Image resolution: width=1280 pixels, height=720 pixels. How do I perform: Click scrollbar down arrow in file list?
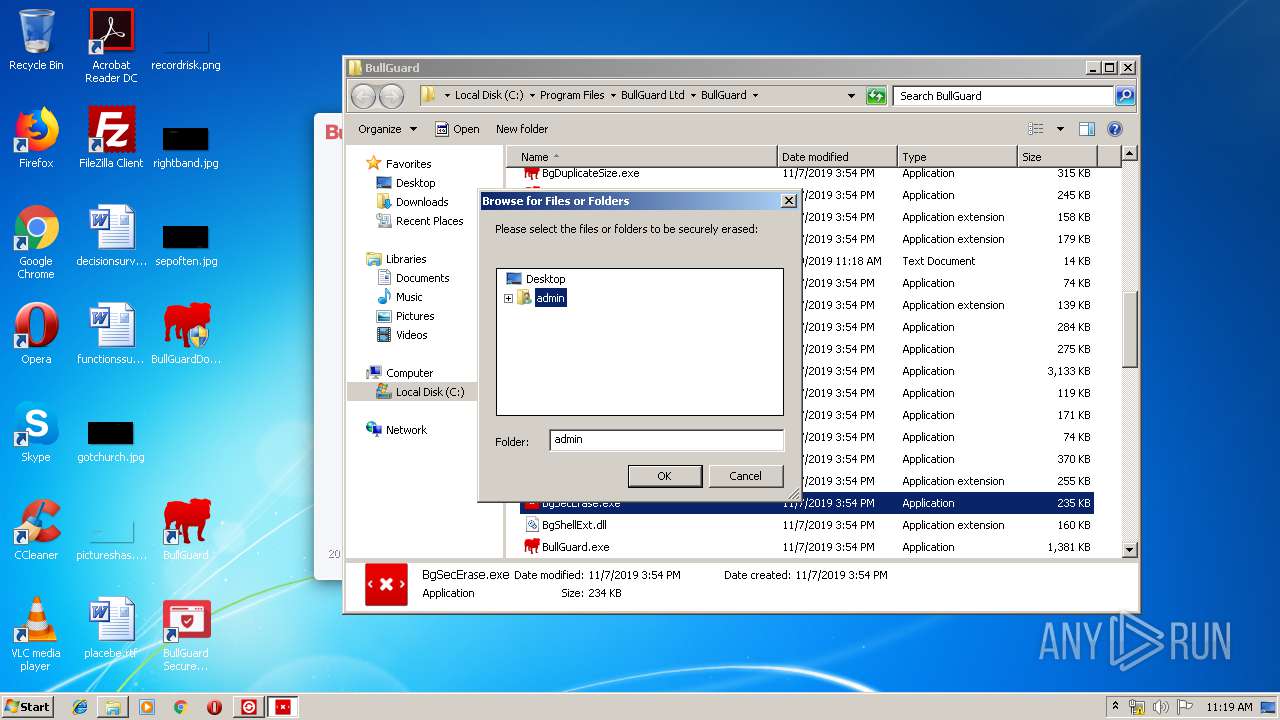pyautogui.click(x=1129, y=549)
